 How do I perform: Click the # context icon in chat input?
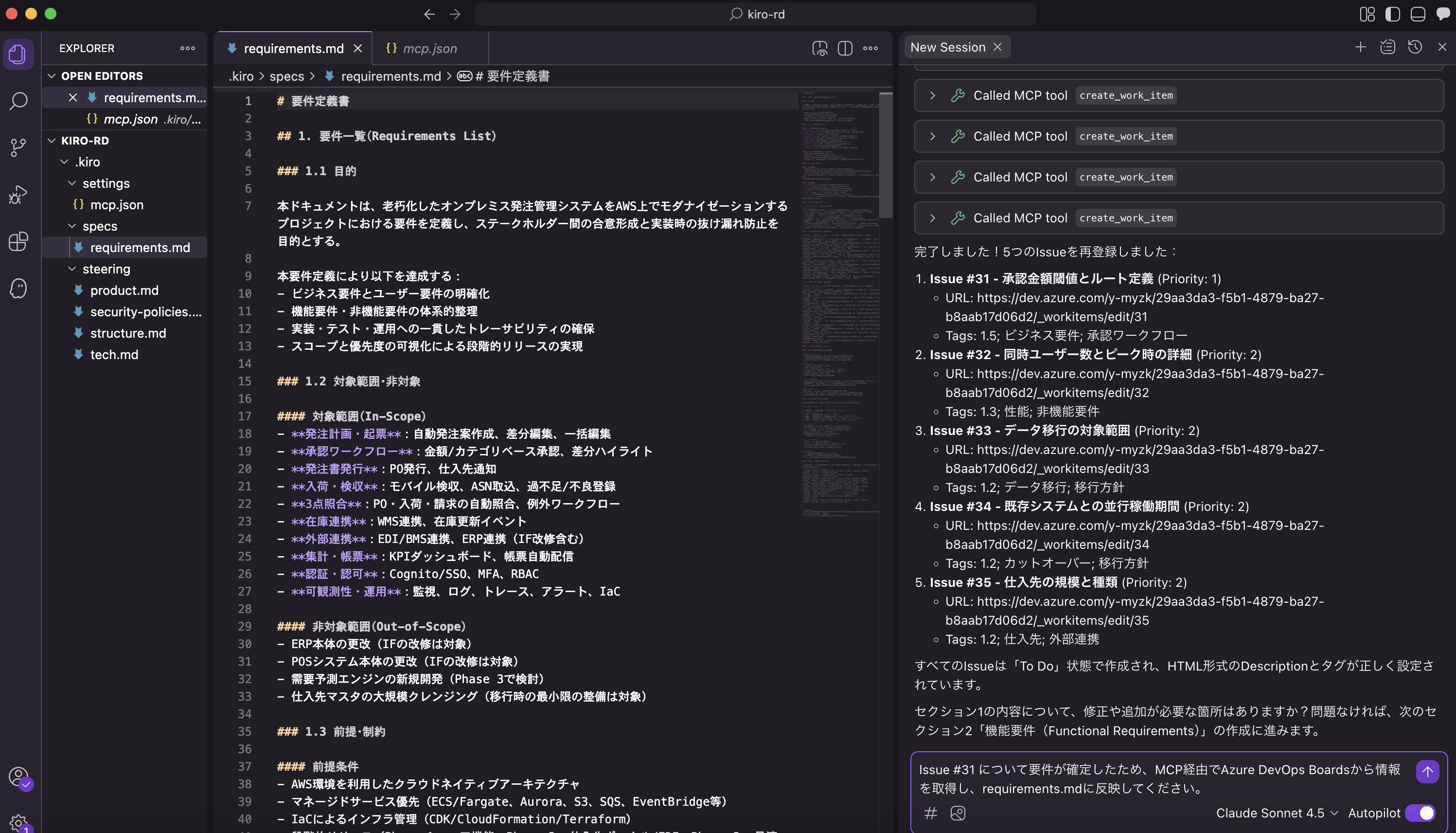tap(931, 813)
